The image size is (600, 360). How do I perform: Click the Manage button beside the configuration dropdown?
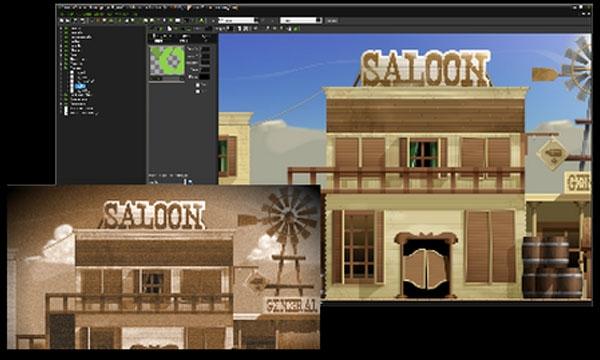coord(331,21)
